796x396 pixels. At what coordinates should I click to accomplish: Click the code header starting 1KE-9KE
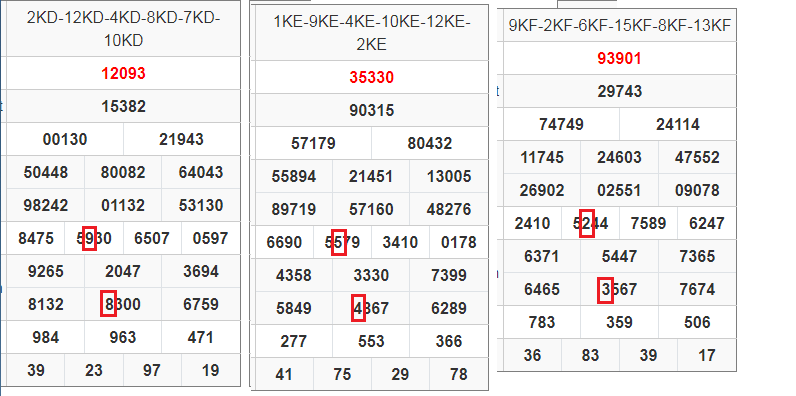372,33
